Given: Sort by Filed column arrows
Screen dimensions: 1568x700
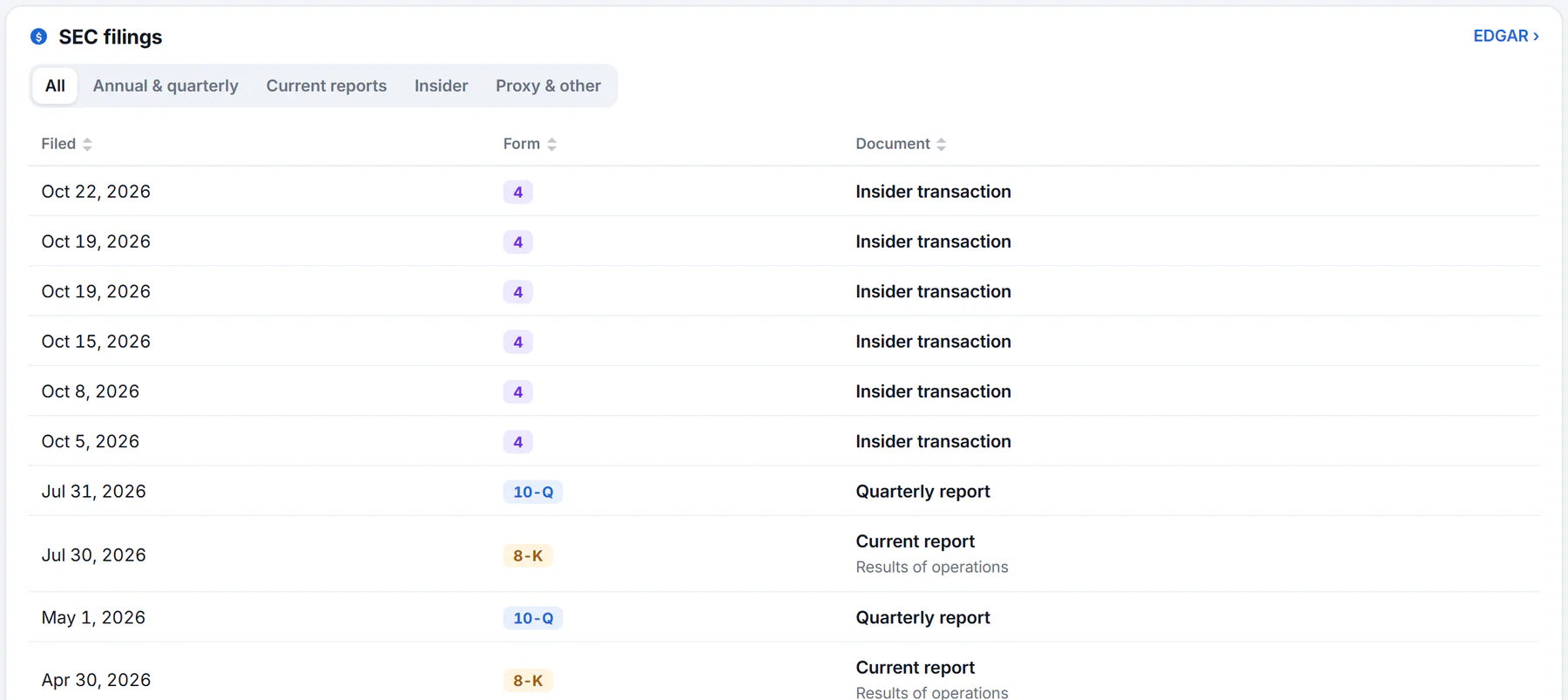Looking at the screenshot, I should [x=87, y=145].
